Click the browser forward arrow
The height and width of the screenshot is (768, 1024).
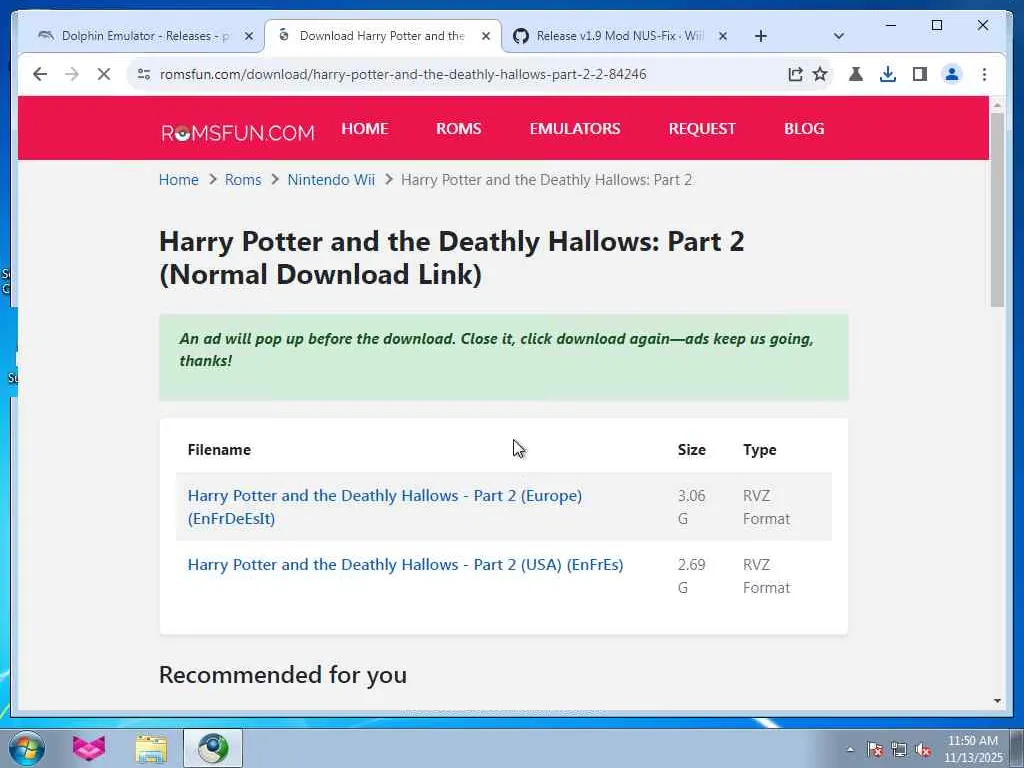[72, 74]
